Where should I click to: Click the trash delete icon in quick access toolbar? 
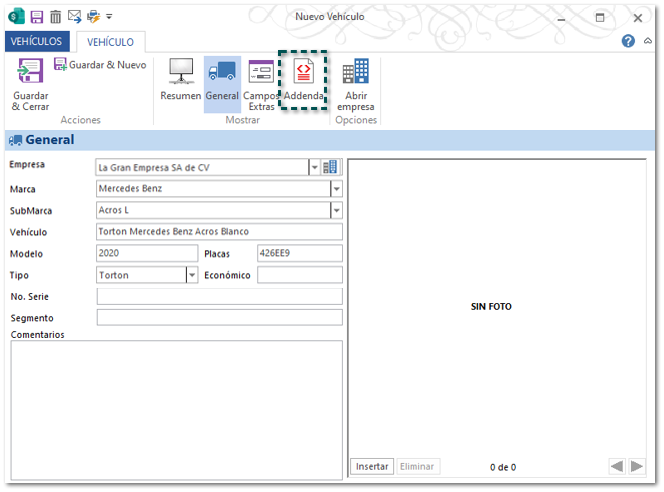coord(55,17)
